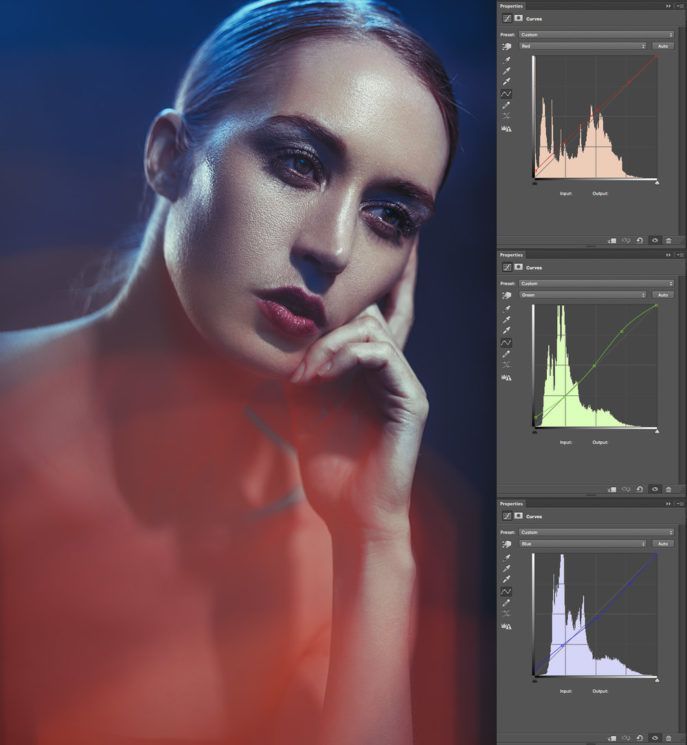This screenshot has width=687, height=745.
Task: Select Properties tab of middle panel
Action: click(x=511, y=255)
